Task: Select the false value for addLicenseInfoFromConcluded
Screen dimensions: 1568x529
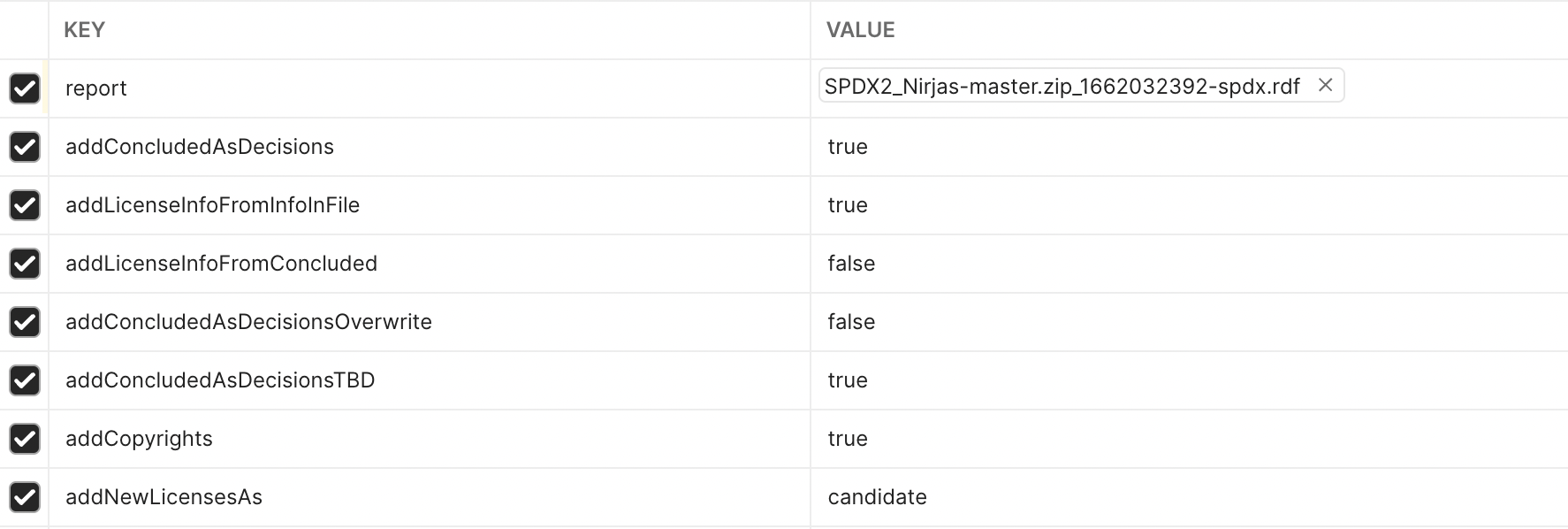Action: [x=851, y=264]
